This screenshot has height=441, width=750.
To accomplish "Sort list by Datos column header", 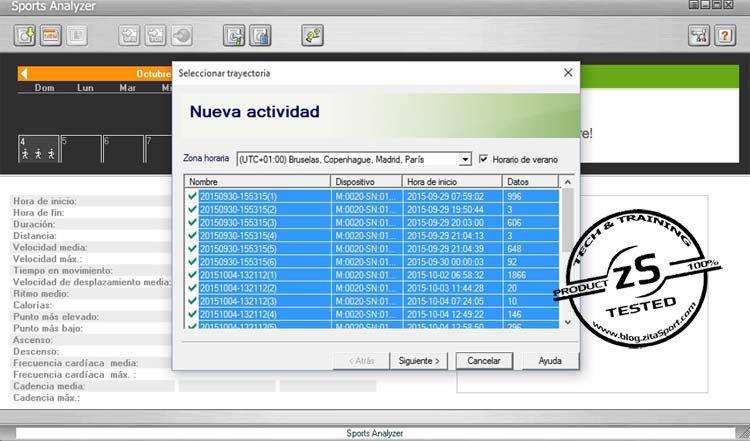I will click(x=530, y=182).
